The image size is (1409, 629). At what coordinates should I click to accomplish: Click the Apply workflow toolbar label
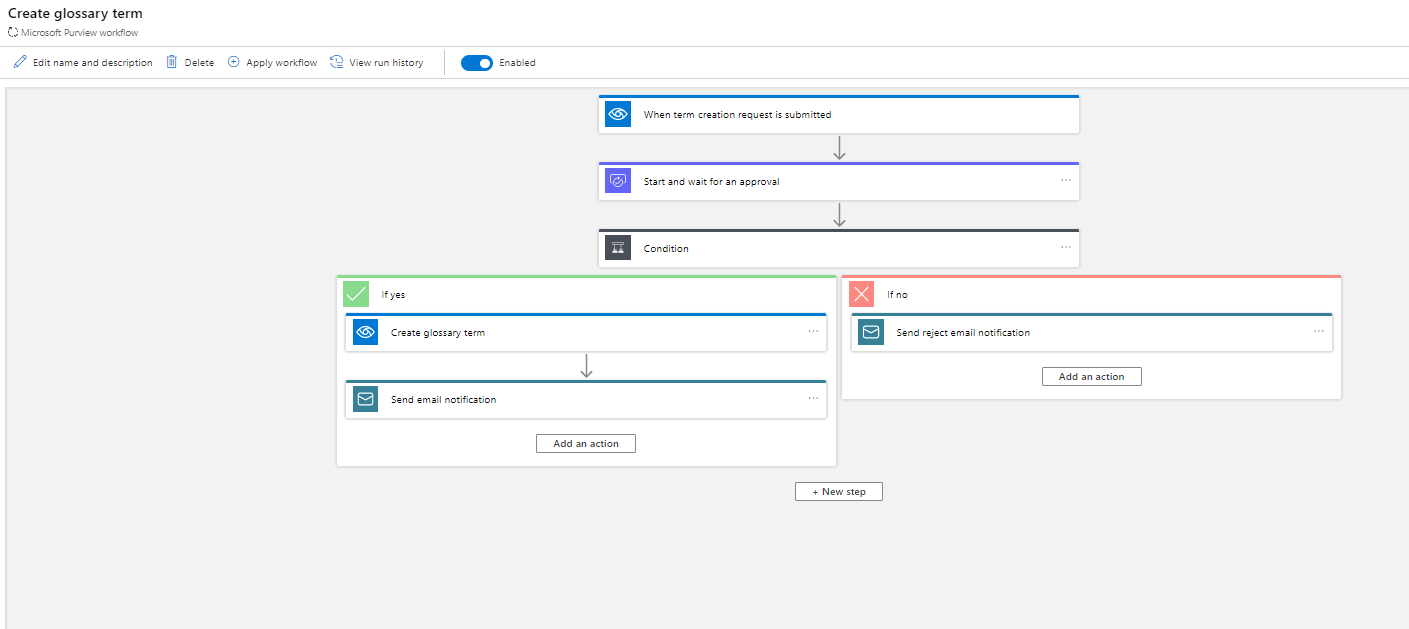coord(282,63)
